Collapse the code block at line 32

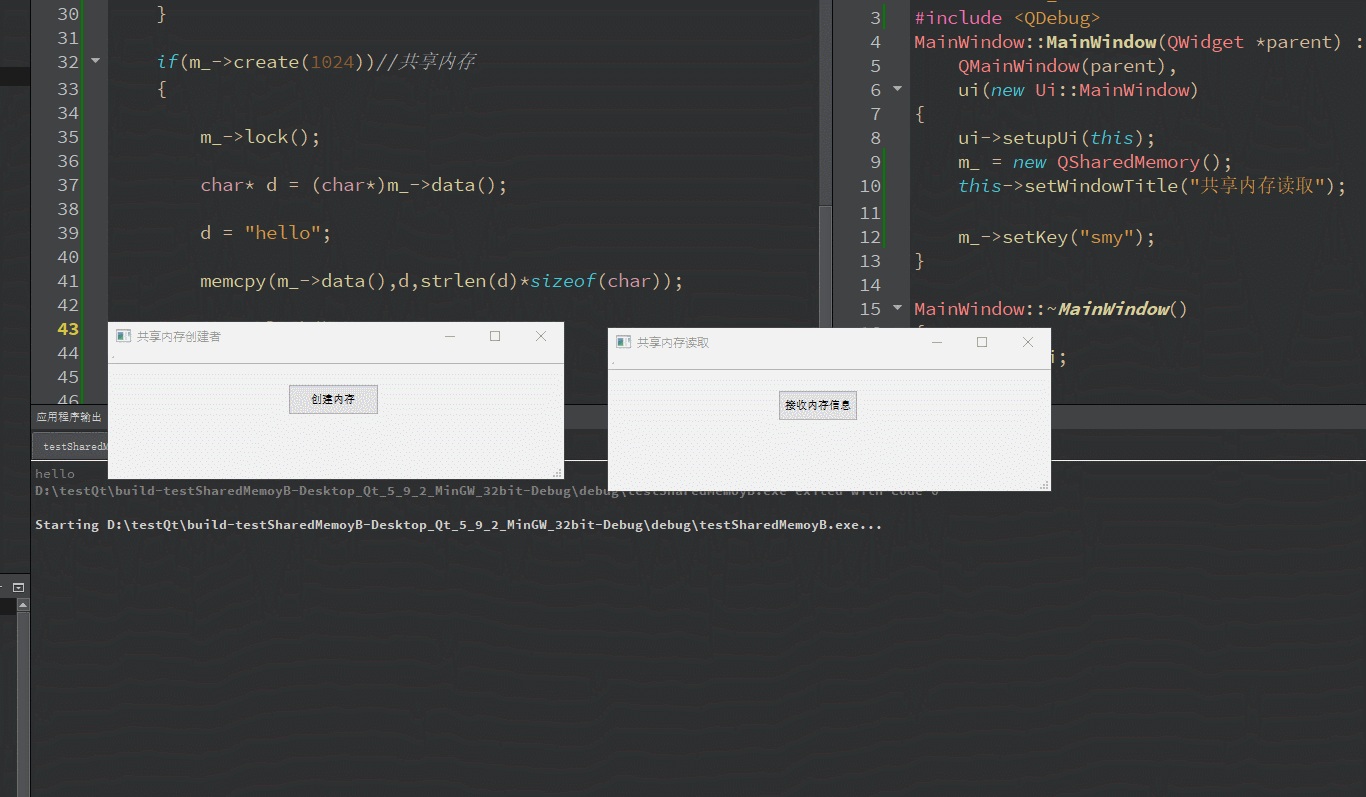pos(95,61)
